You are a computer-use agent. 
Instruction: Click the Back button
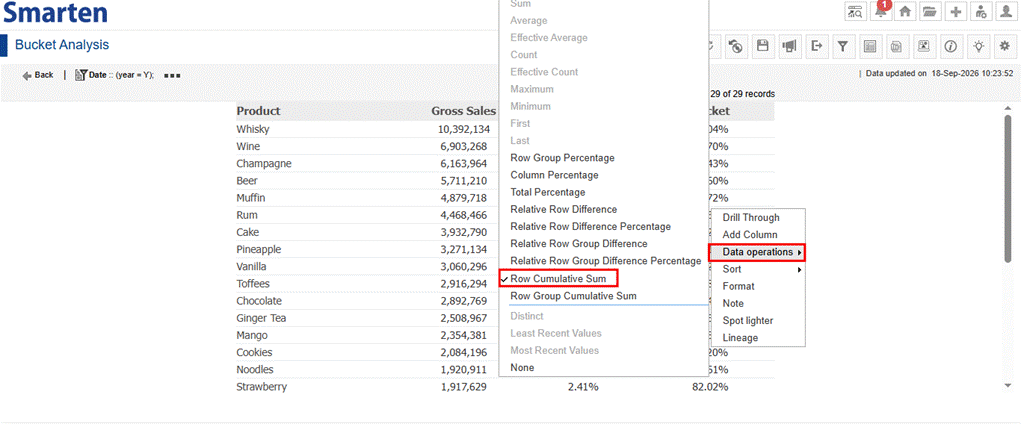(38, 76)
